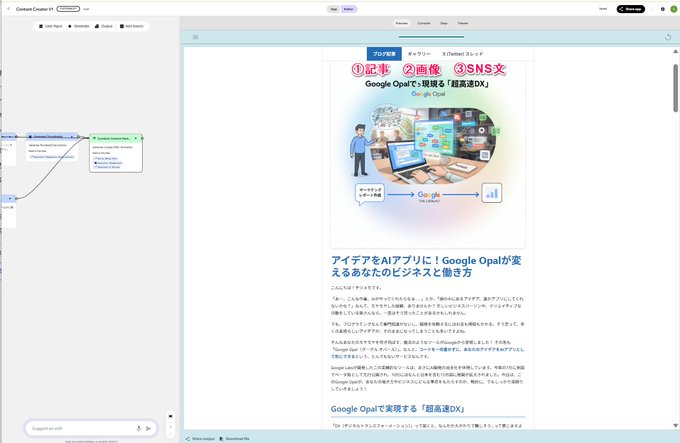Click the fit-to-screen canvas control icon
Image resolution: width=680 pixels, height=443 pixels.
170,416
